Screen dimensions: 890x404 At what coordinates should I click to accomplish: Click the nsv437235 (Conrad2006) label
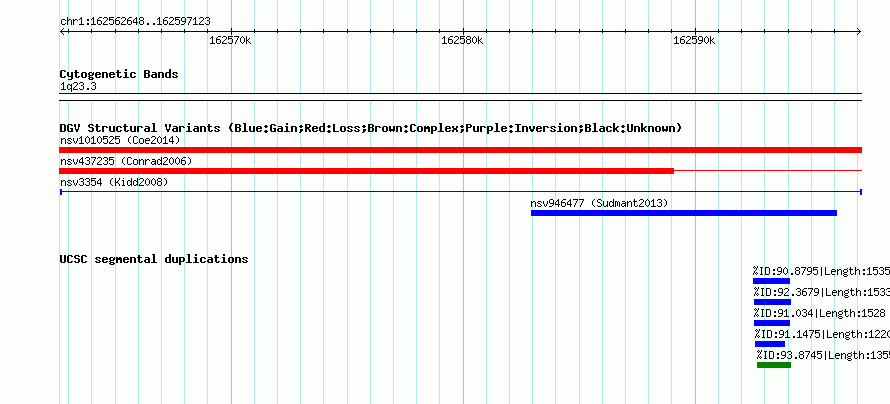tap(126, 162)
